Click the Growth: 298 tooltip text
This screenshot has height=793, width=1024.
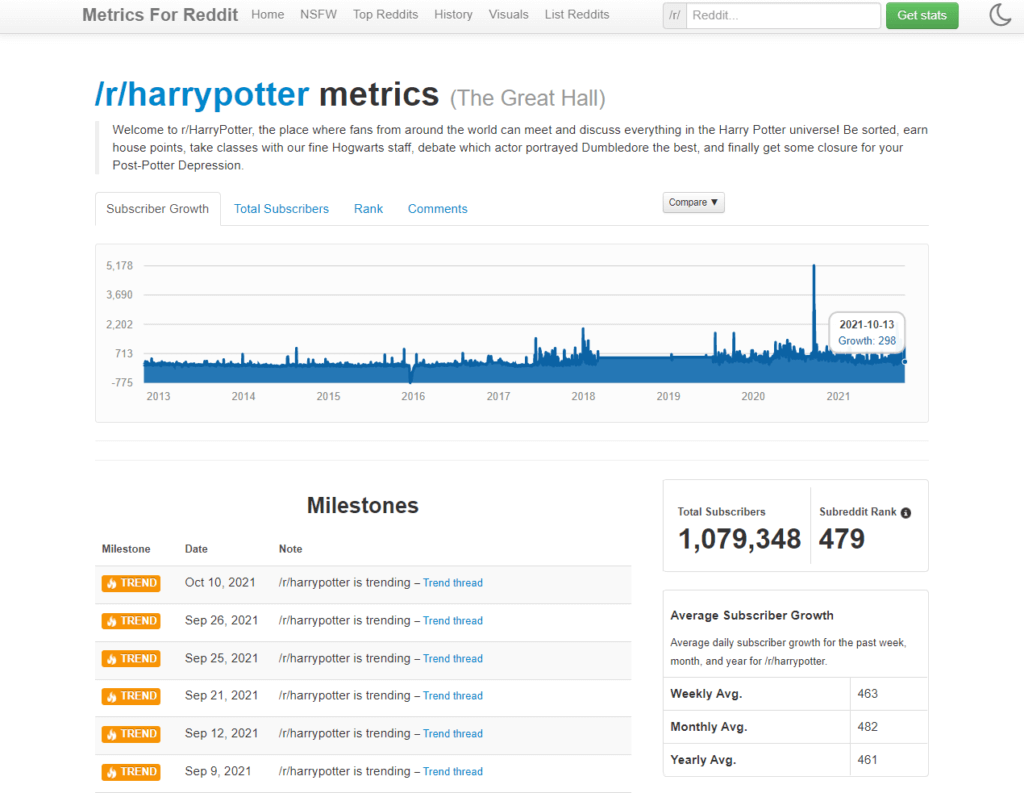coord(867,341)
